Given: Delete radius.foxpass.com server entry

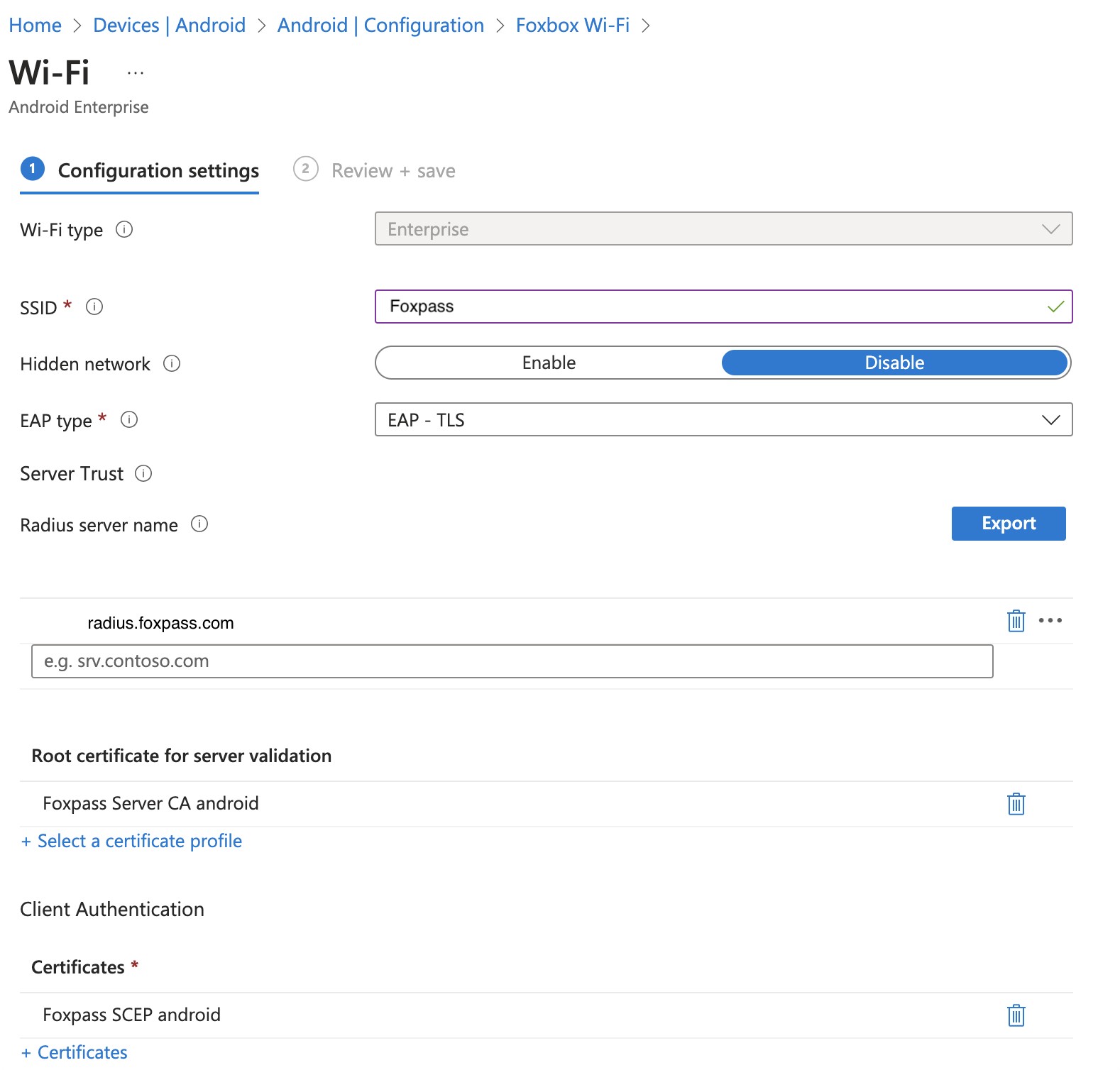Looking at the screenshot, I should pos(1016,621).
